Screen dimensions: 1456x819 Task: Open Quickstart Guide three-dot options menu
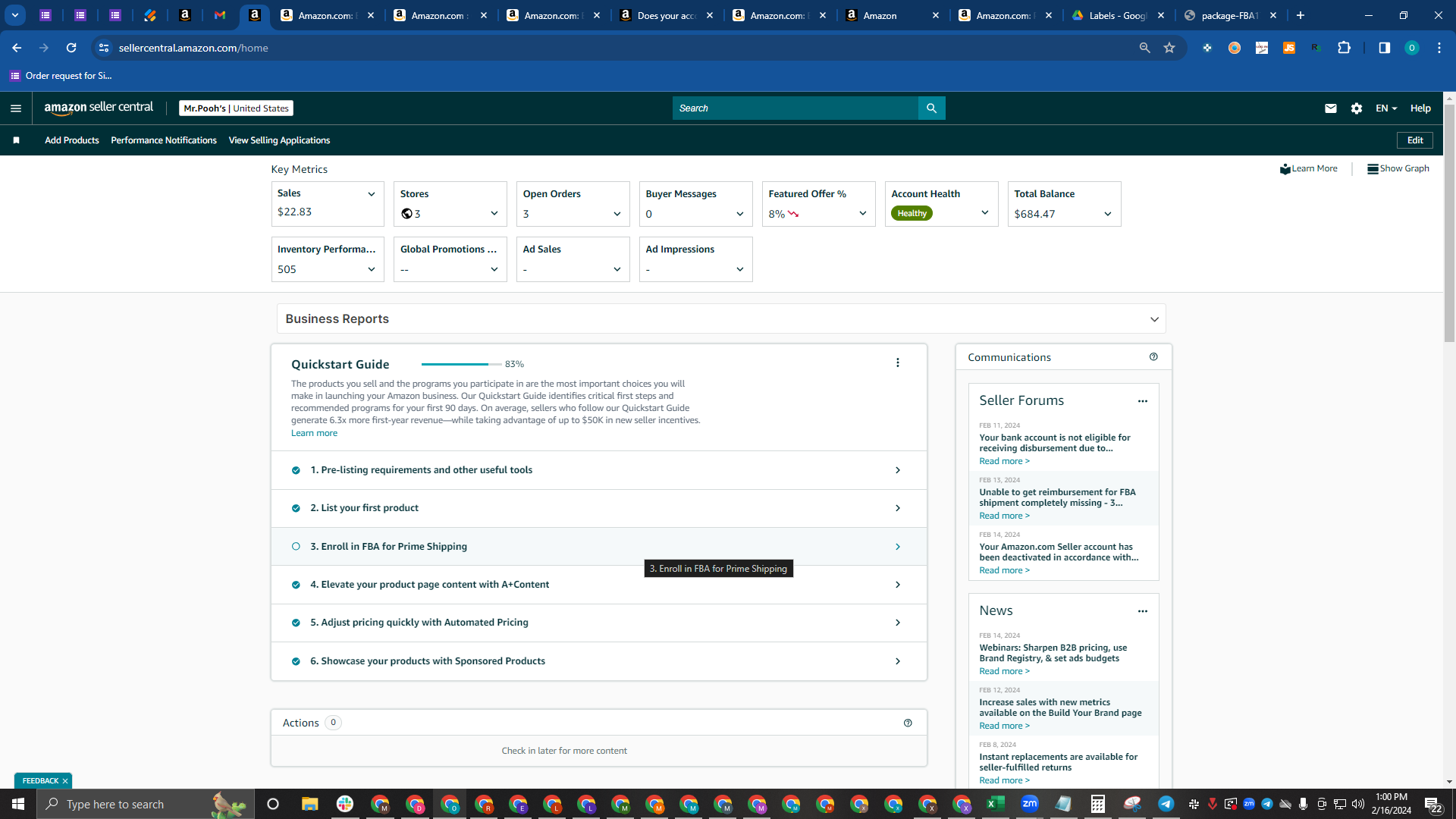[x=898, y=363]
